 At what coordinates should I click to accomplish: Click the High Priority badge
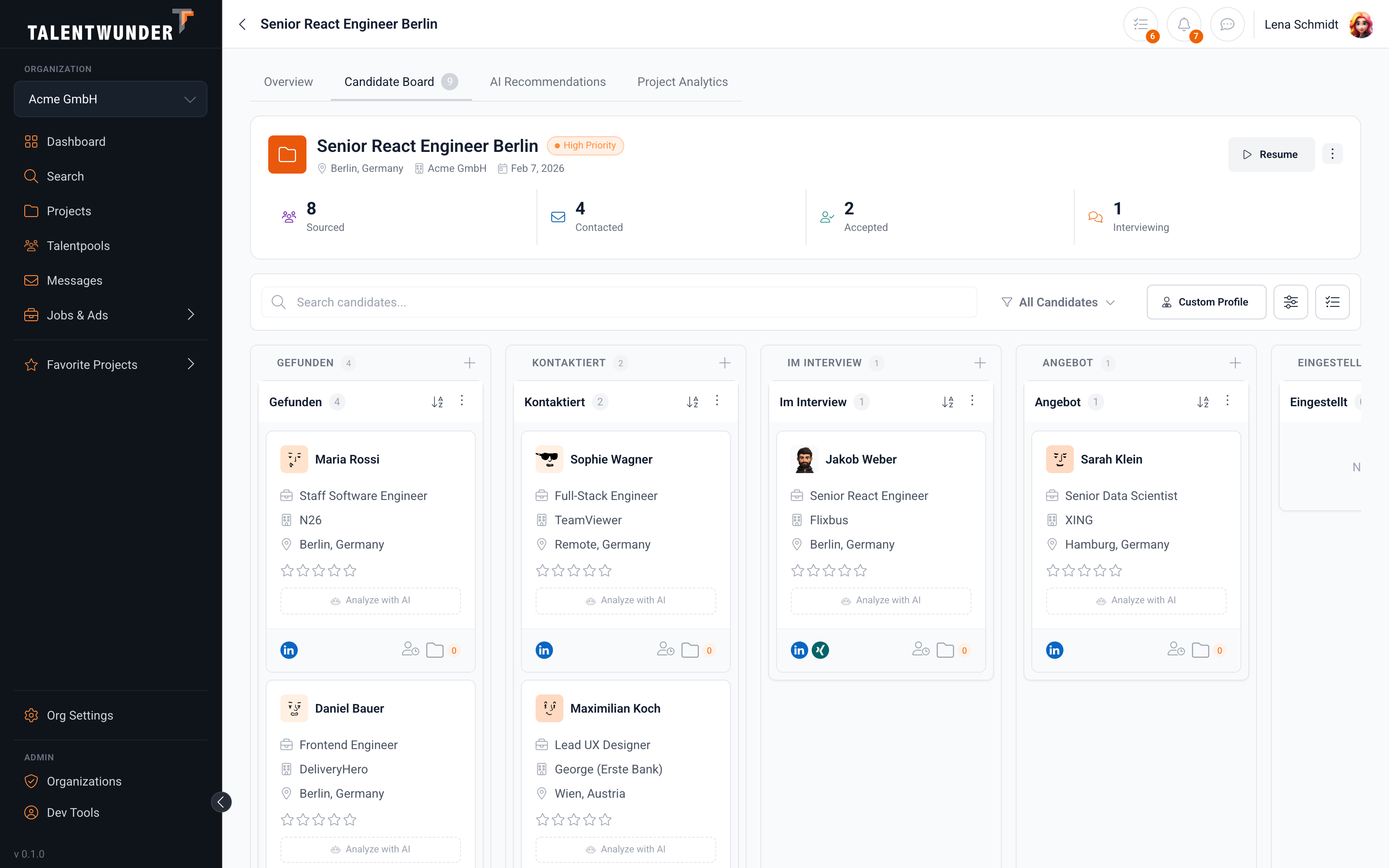point(585,145)
